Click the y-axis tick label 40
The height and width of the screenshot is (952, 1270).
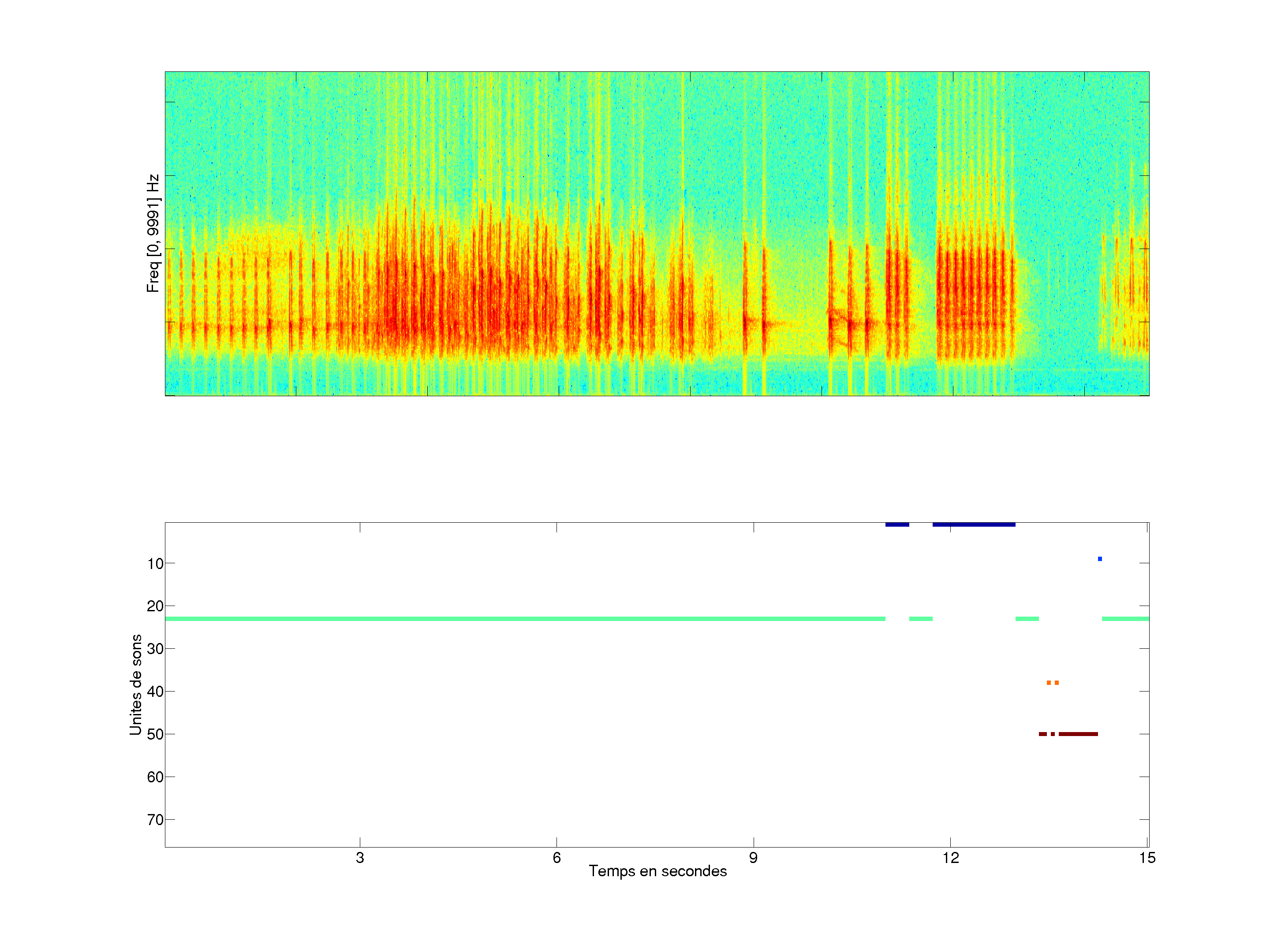pos(155,692)
